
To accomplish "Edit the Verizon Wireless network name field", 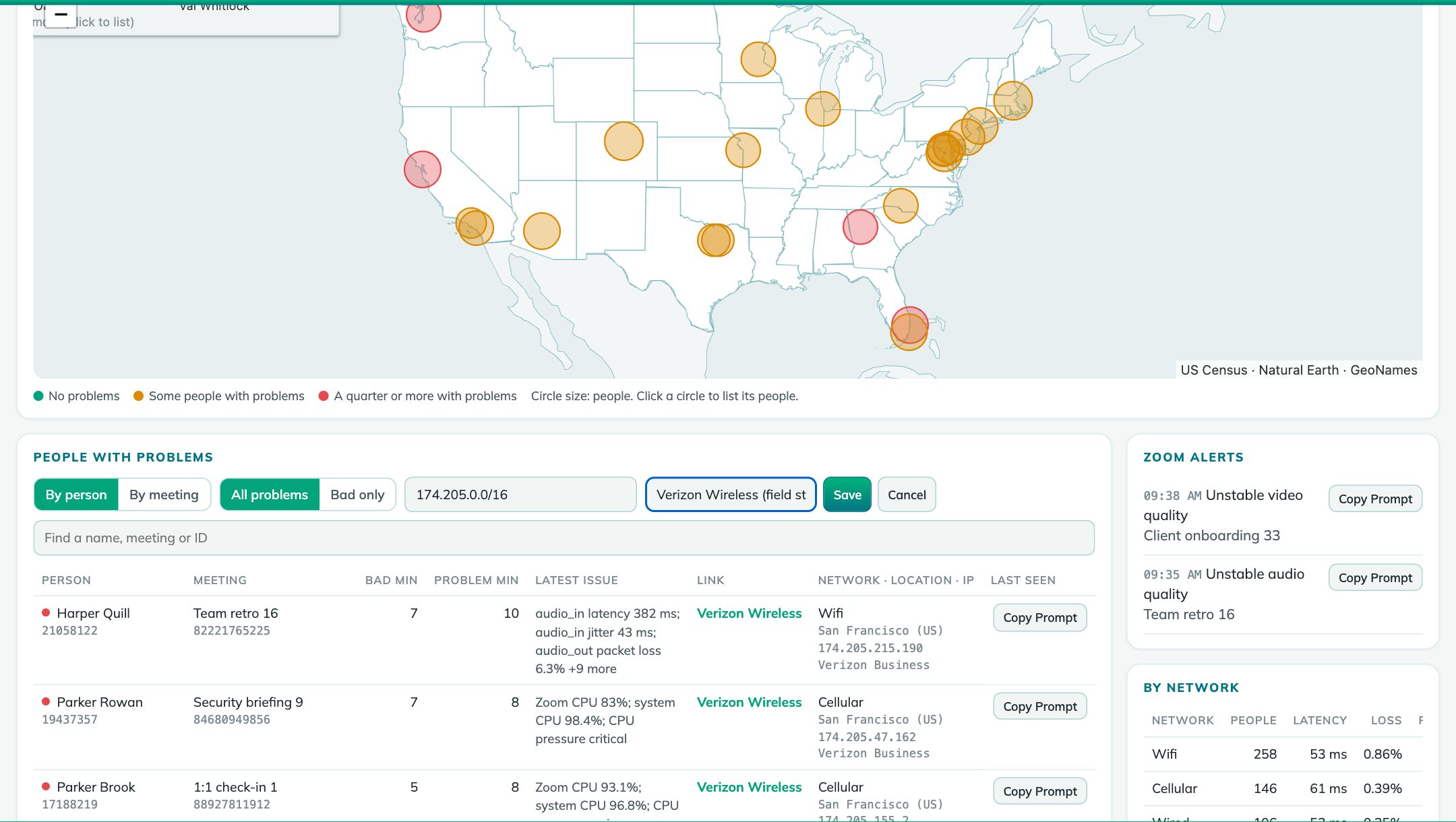I will click(731, 495).
